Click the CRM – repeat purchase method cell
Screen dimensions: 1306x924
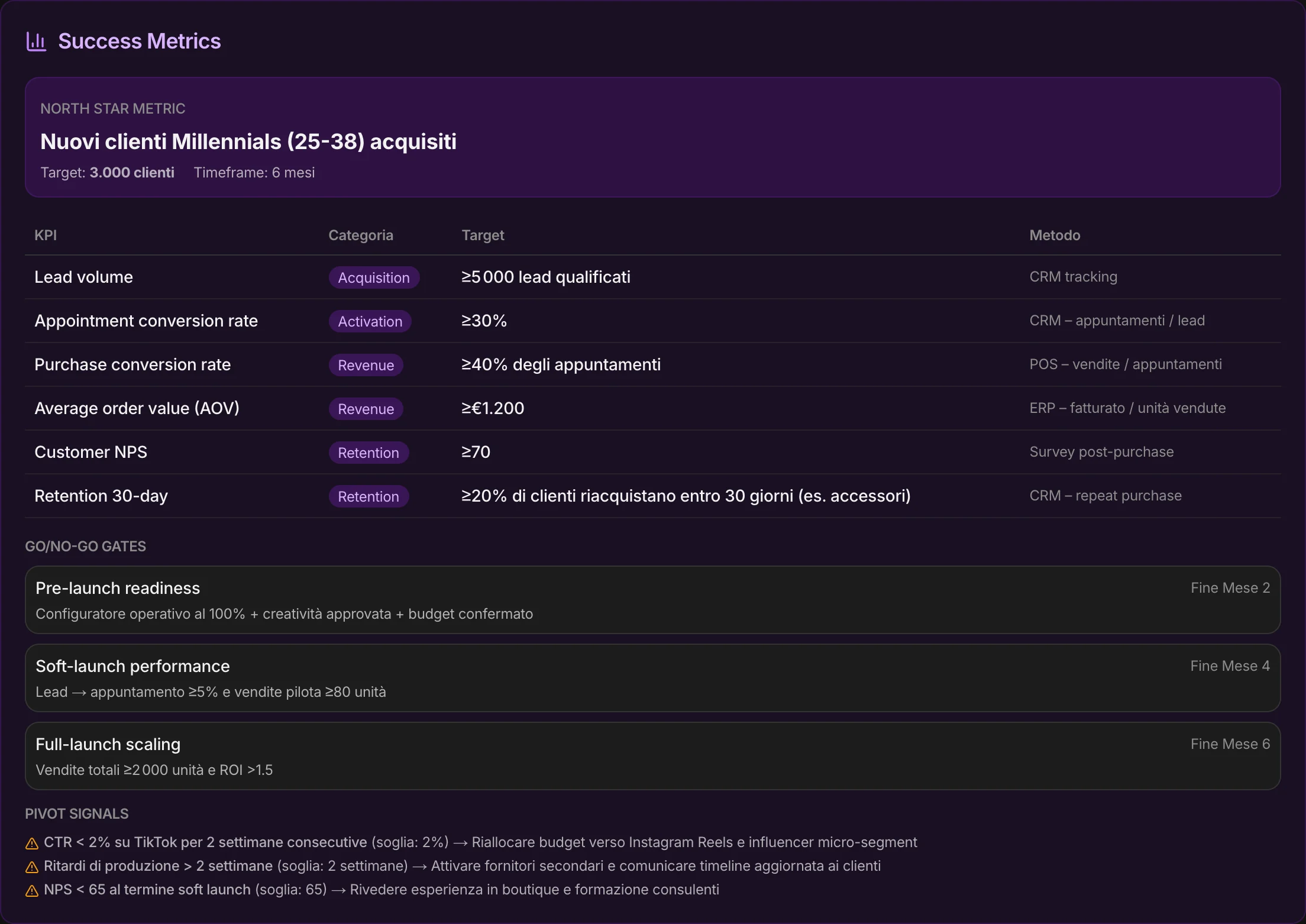pyautogui.click(x=1105, y=496)
